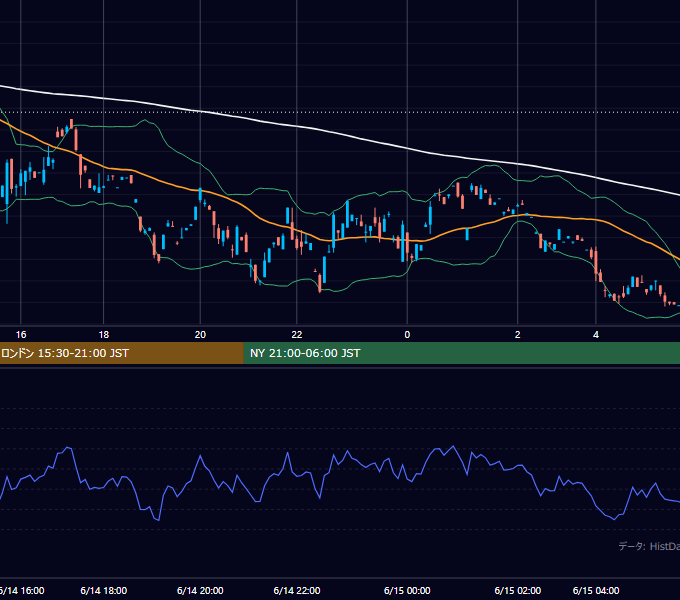The height and width of the screenshot is (600, 680).
Task: Click the 6/15 02:00 date label
Action: coord(517,590)
